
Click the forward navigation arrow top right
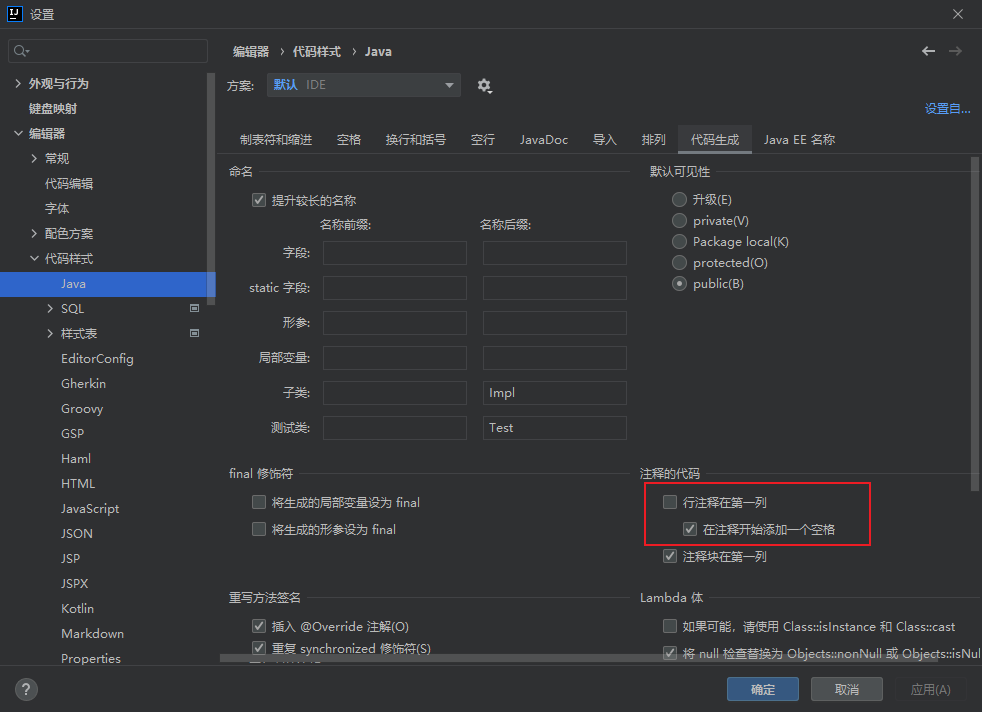(957, 50)
